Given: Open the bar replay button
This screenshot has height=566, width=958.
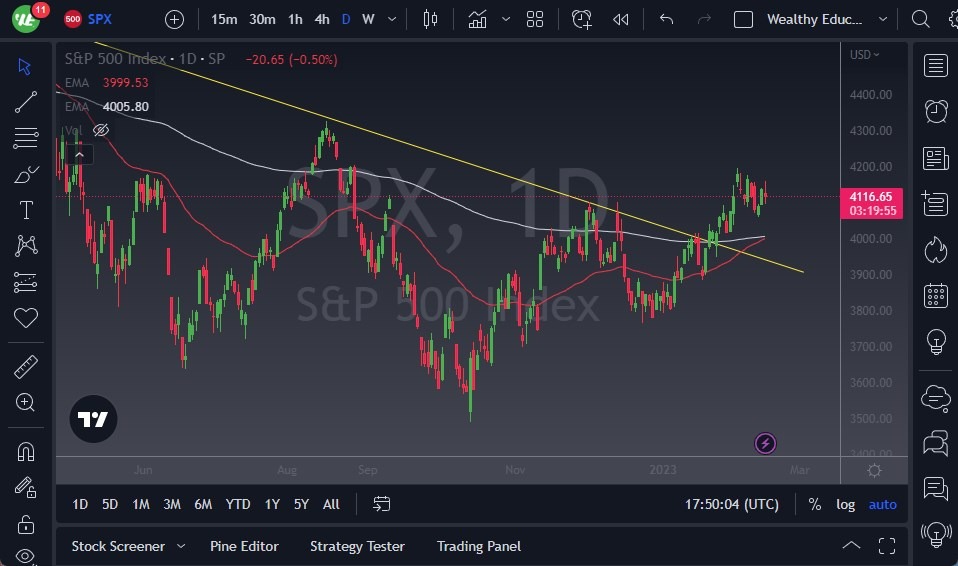Looking at the screenshot, I should click(620, 19).
